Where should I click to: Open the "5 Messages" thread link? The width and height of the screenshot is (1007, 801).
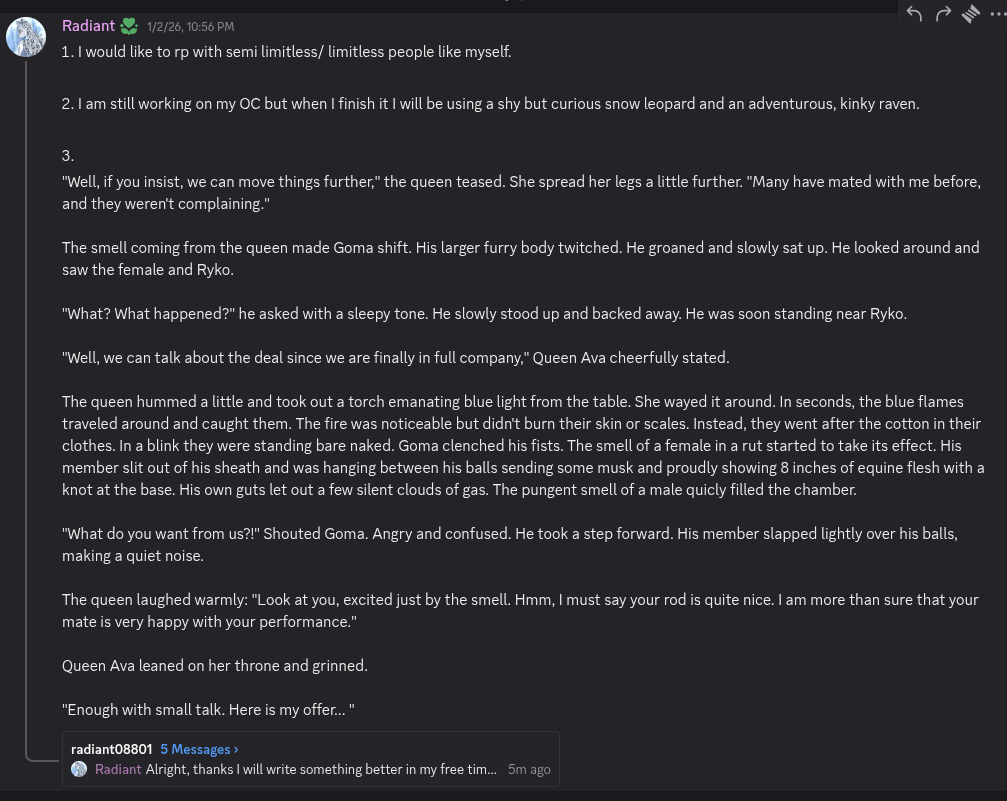(x=195, y=749)
